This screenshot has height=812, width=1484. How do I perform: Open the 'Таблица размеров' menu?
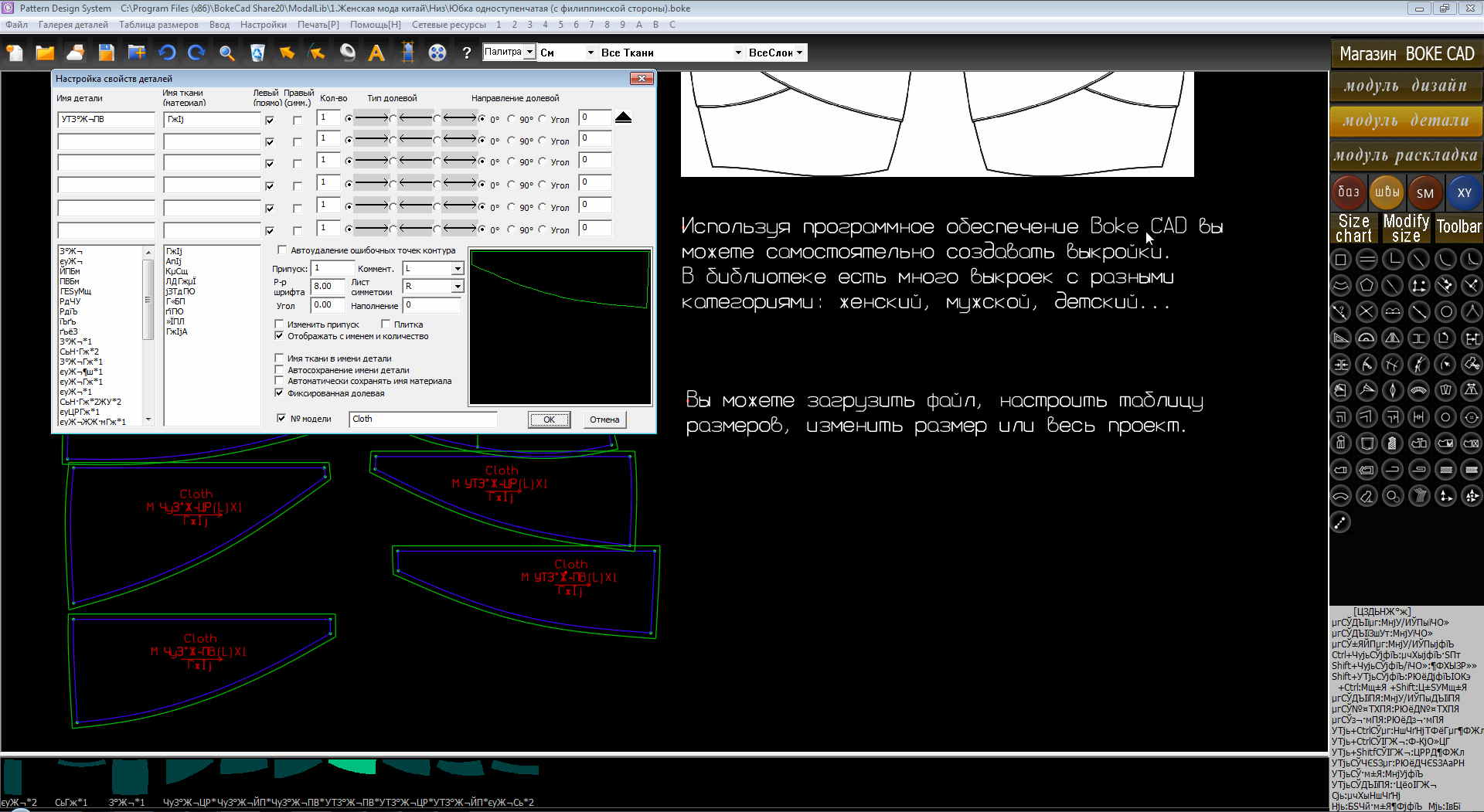[x=158, y=25]
